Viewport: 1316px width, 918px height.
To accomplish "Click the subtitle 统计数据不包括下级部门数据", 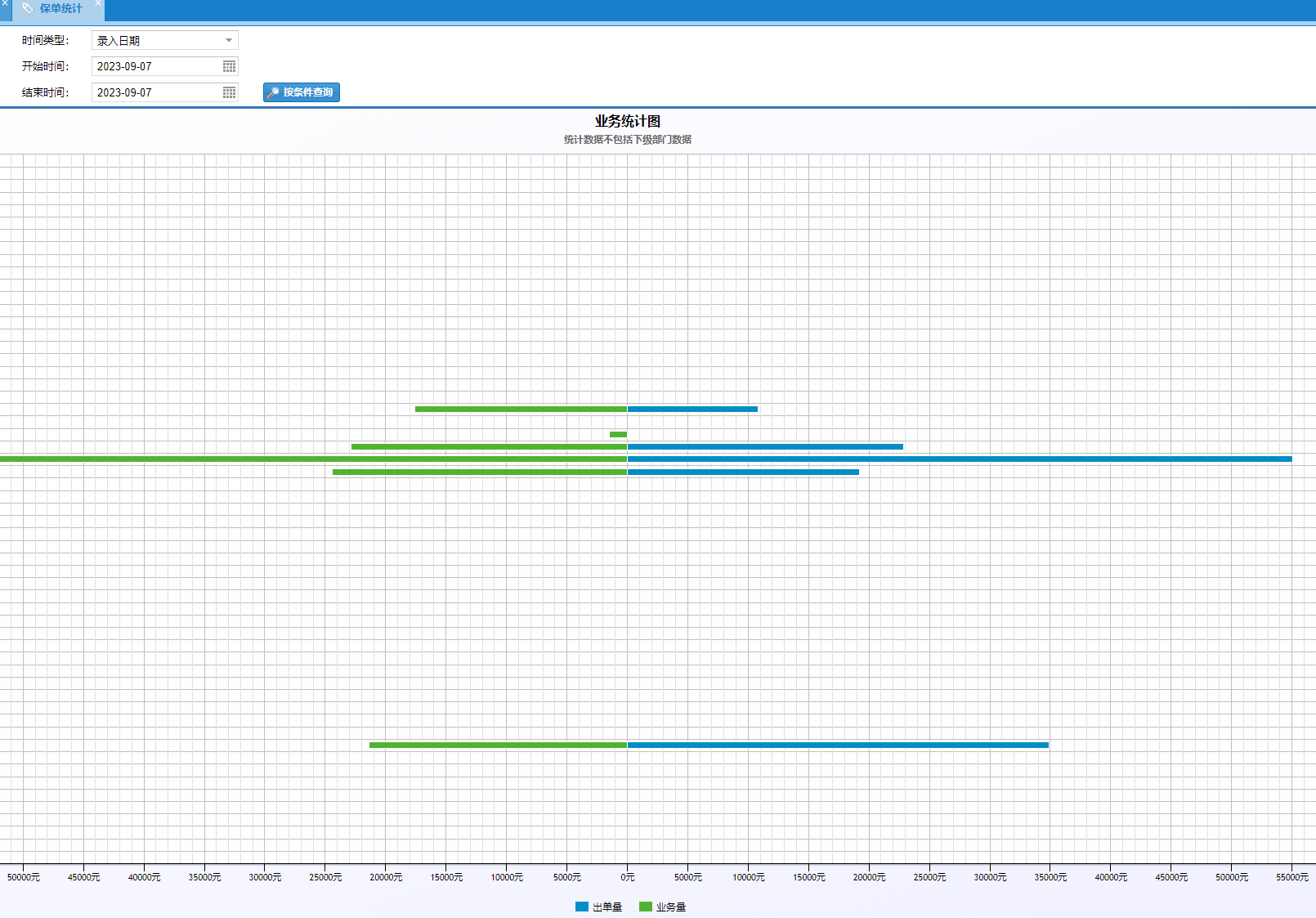I will [628, 140].
